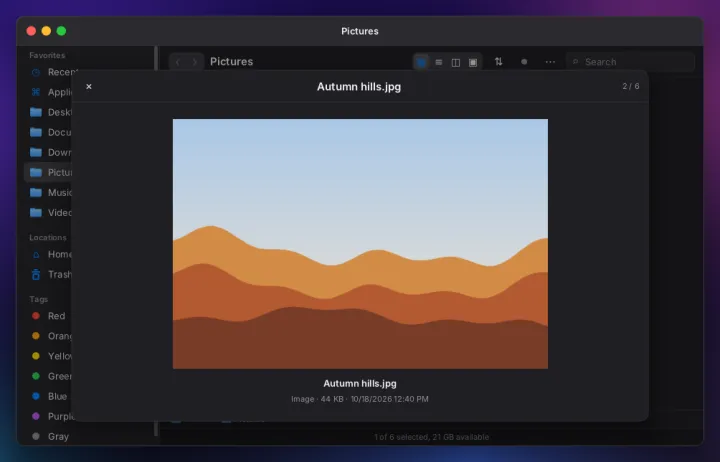Click the Pictures path title in toolbar
The width and height of the screenshot is (720, 462).
pyautogui.click(x=231, y=62)
